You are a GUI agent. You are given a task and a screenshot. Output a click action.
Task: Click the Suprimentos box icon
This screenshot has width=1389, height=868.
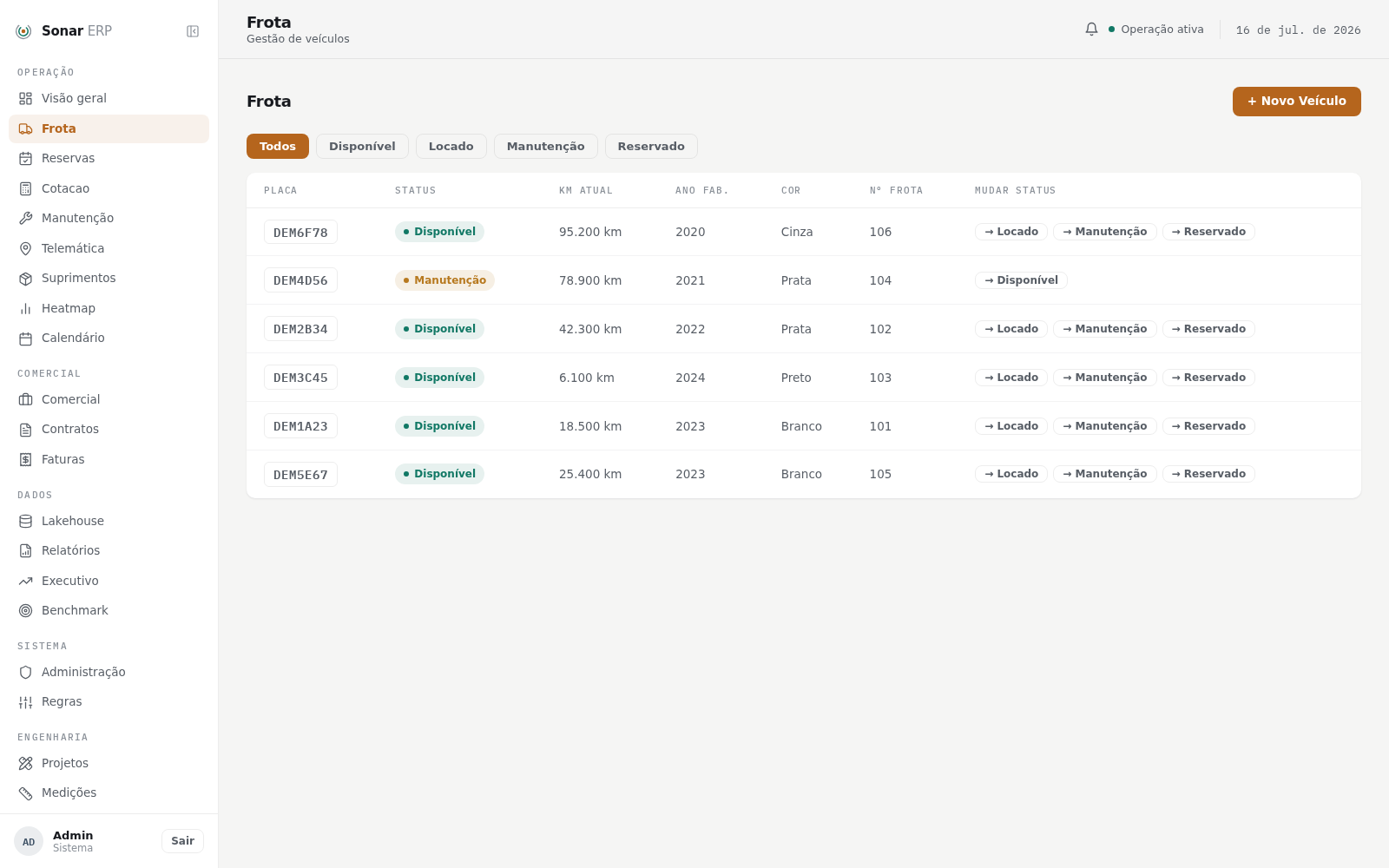tap(26, 279)
